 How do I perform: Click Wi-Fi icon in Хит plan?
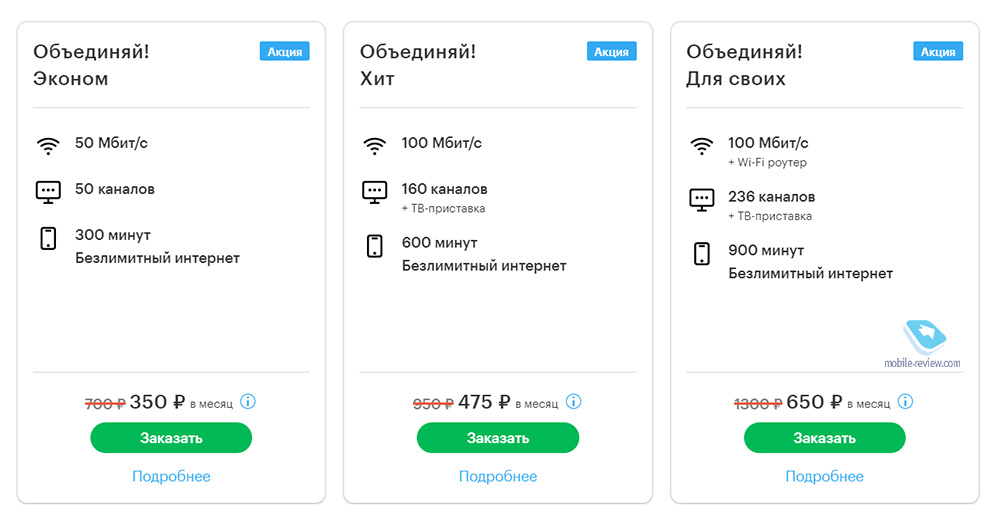click(x=374, y=146)
